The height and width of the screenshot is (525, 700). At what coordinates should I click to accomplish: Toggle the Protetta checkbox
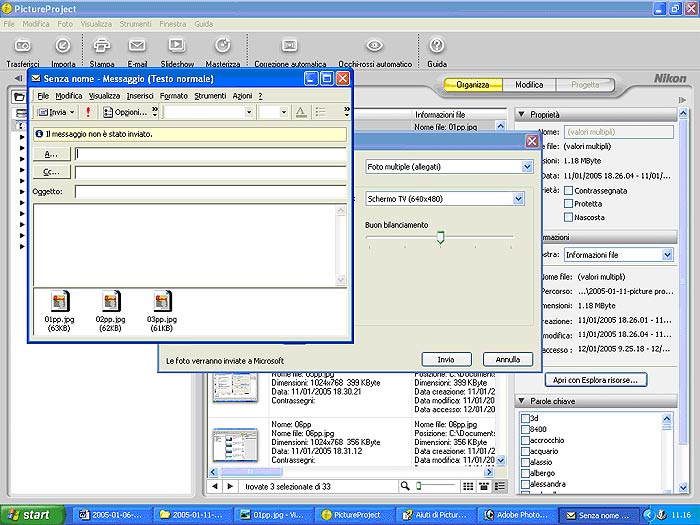(568, 204)
